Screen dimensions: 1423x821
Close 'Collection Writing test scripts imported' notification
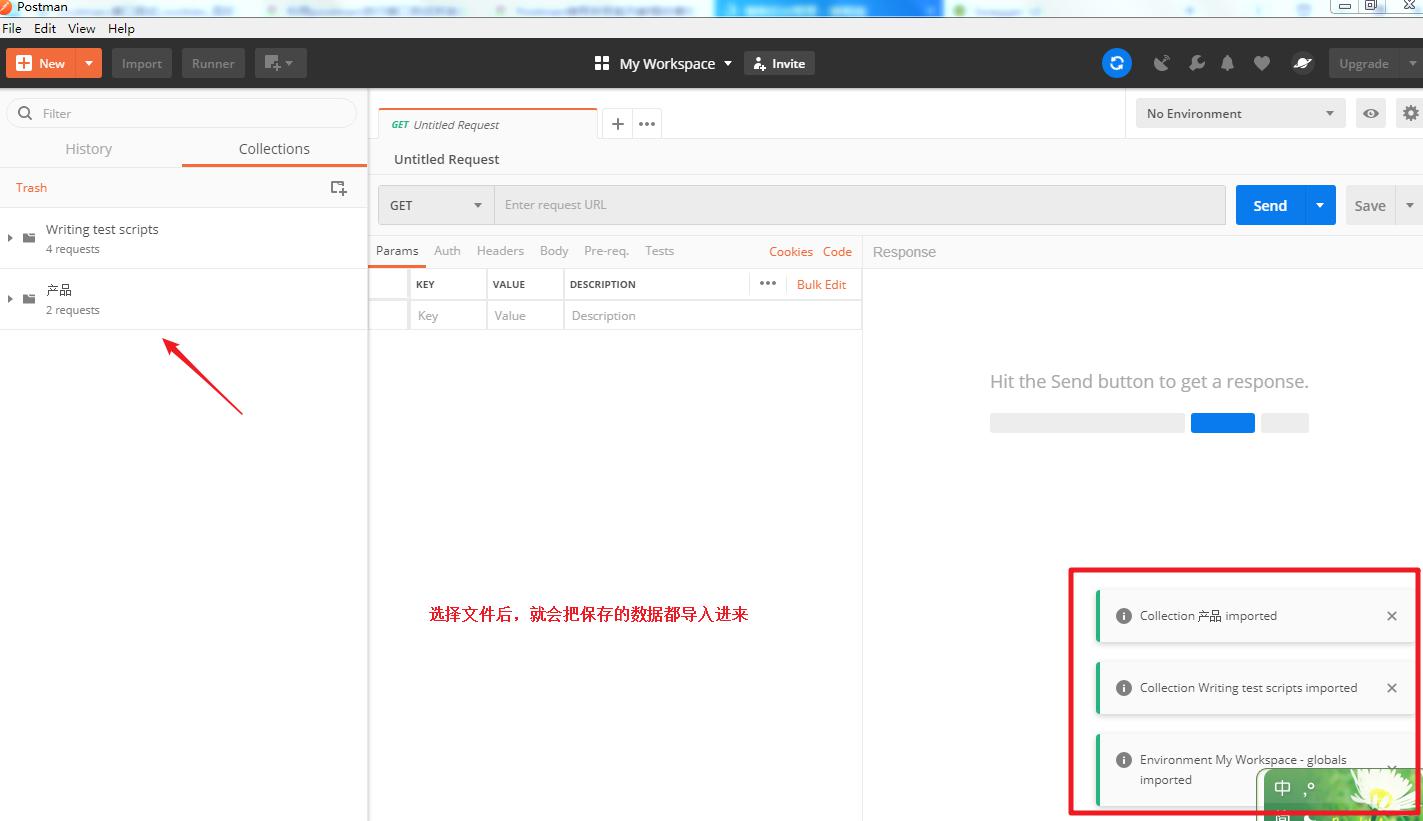click(x=1391, y=688)
